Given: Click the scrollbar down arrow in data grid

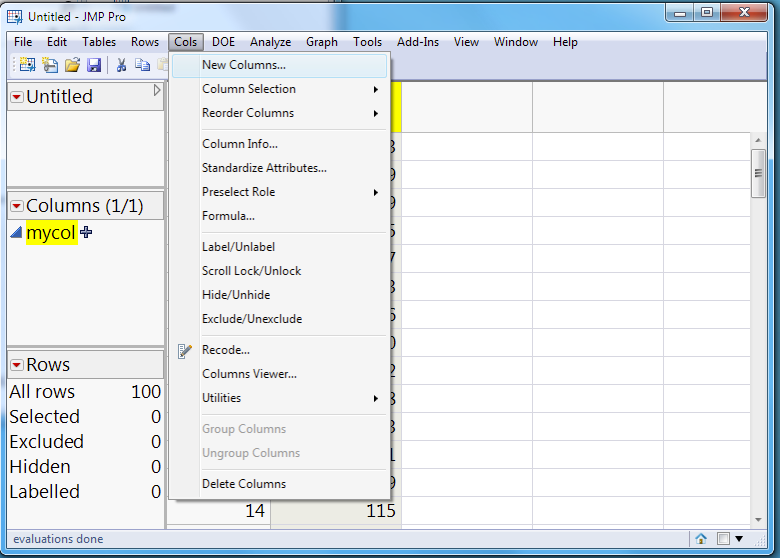Looking at the screenshot, I should pos(758,520).
